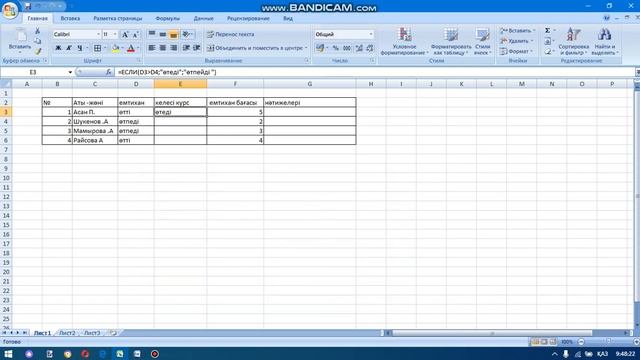Click Перенос текста wrap text button

231,34
